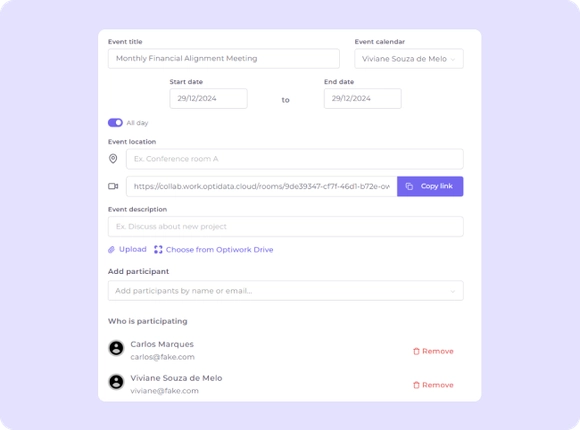
Task: Click the Upload link
Action: (x=132, y=249)
